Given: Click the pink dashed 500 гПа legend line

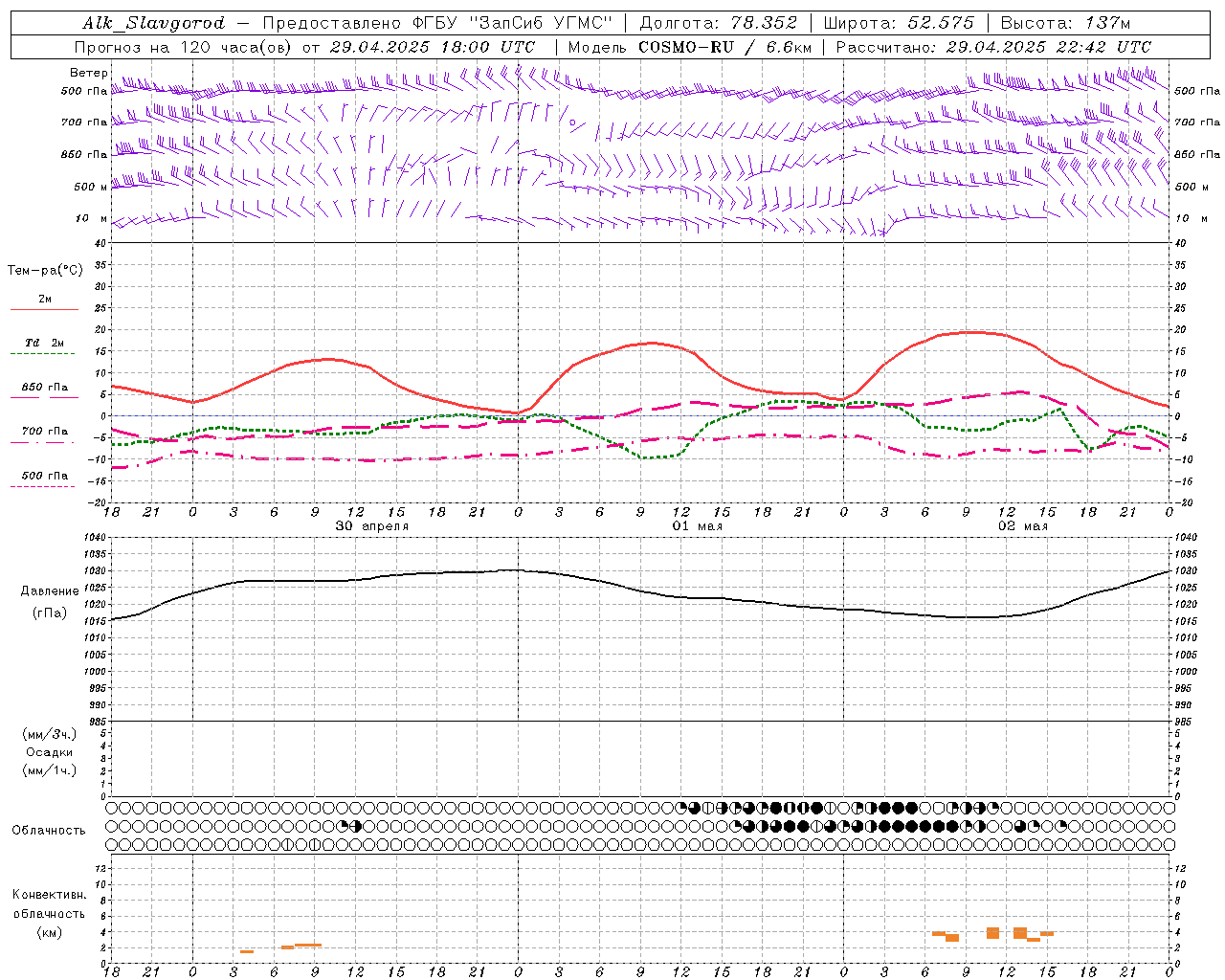Looking at the screenshot, I should (x=44, y=487).
